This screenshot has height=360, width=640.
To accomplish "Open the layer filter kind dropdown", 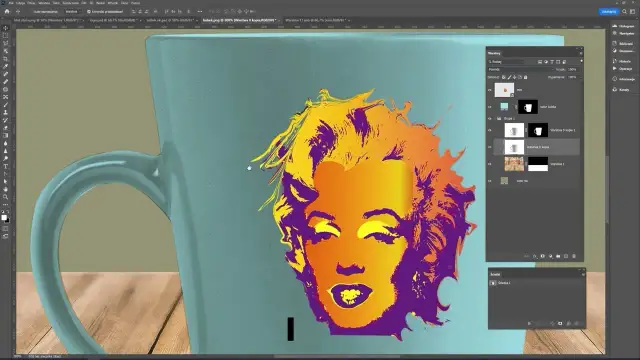I will tap(507, 62).
